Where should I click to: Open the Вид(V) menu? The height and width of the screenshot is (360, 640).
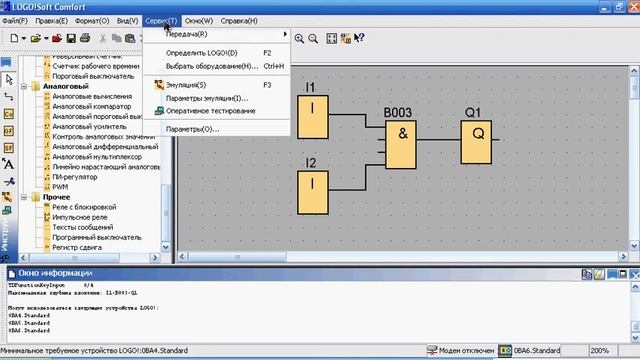click(x=127, y=21)
